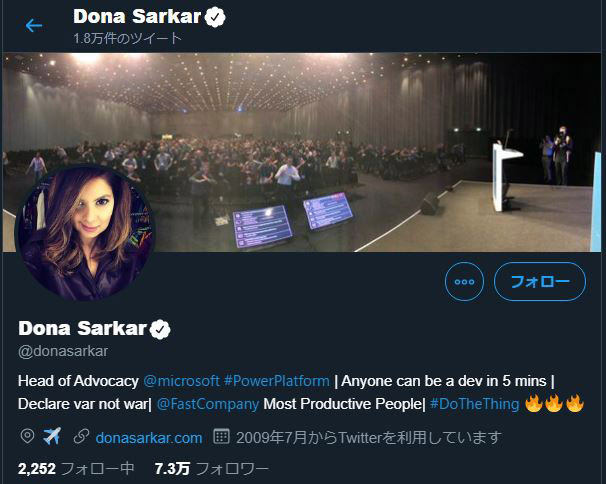This screenshot has width=606, height=484.
Task: Click the verified badge beside the header name
Action: (x=215, y=17)
